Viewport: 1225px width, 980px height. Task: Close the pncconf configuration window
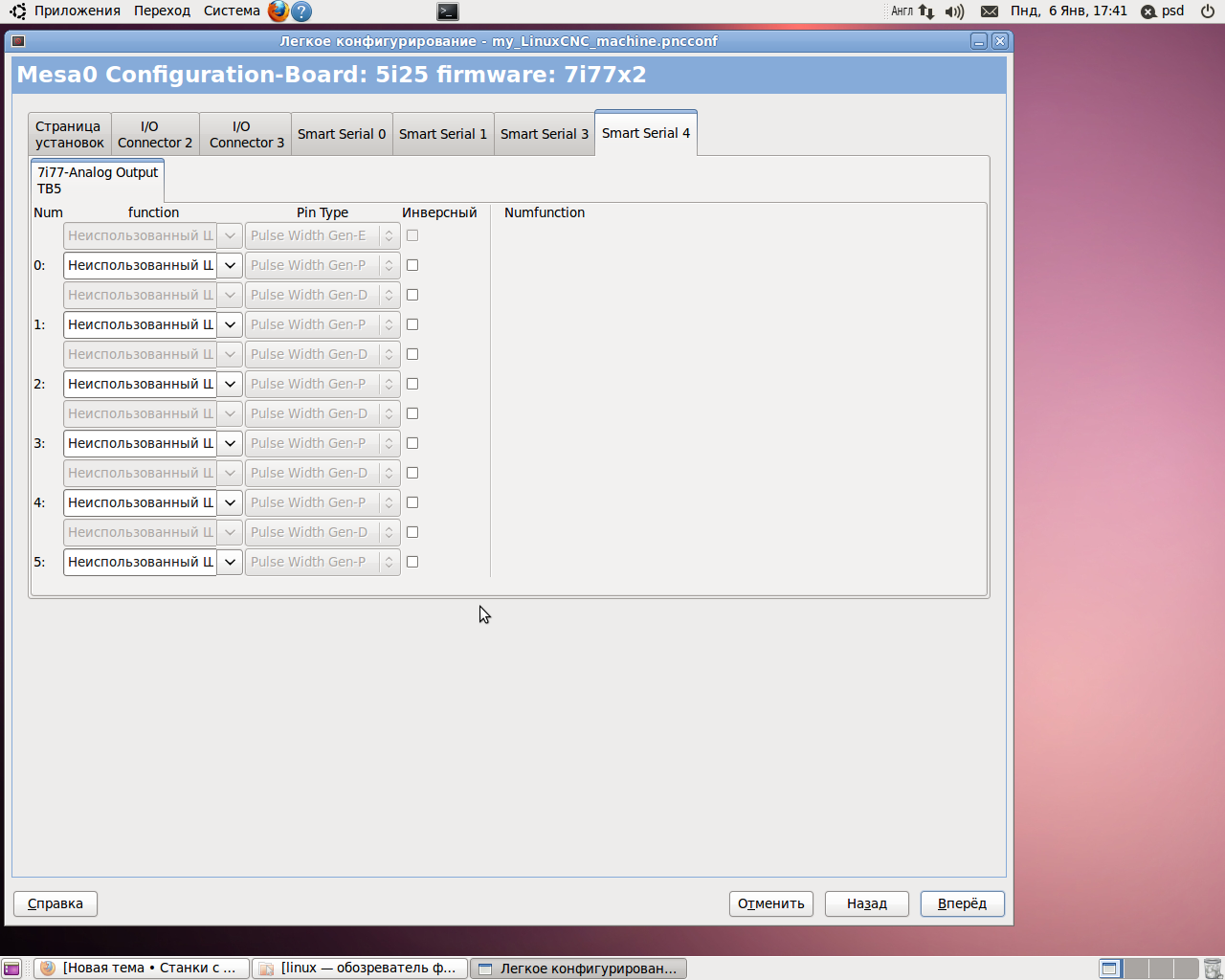tap(1000, 41)
